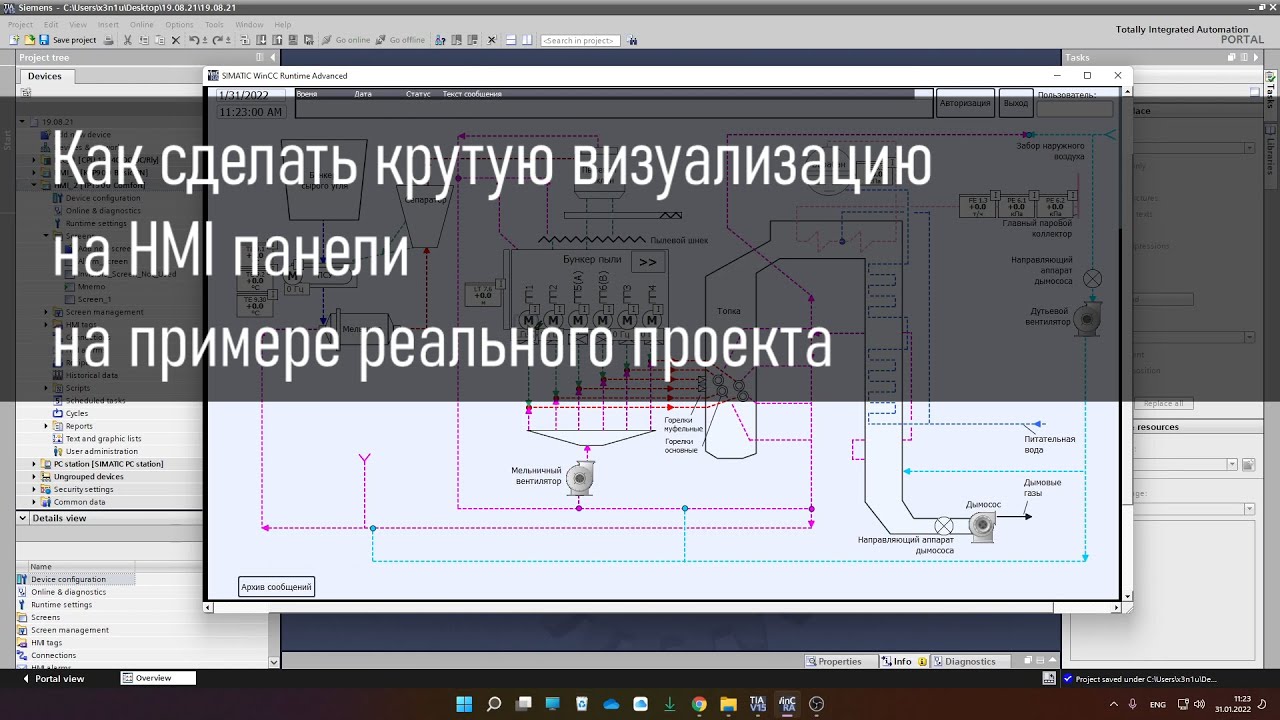Click the Open project toolbar icon
Image resolution: width=1280 pixels, height=720 pixels.
[x=29, y=40]
